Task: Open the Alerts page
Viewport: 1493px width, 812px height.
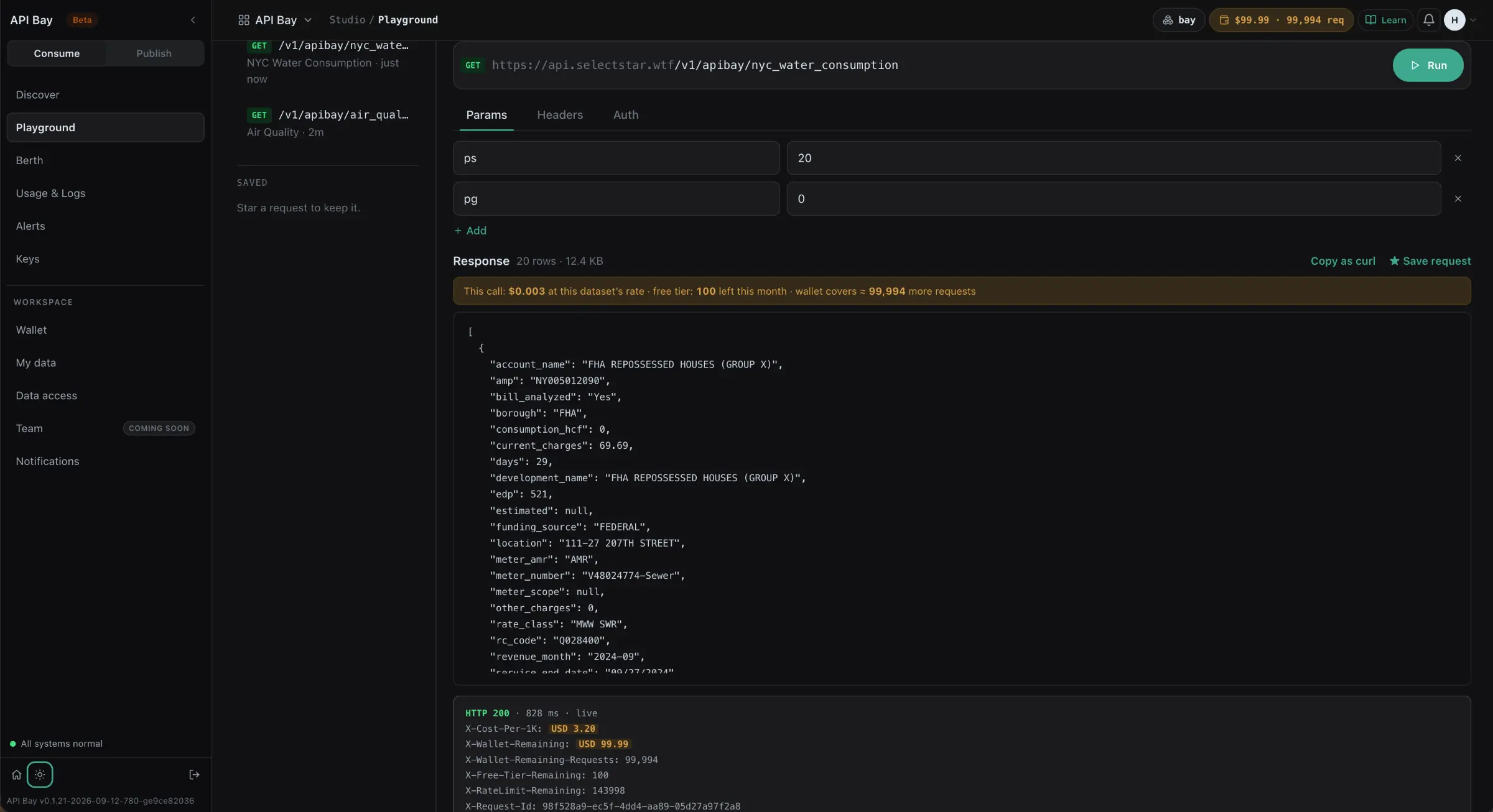Action: [x=105, y=226]
